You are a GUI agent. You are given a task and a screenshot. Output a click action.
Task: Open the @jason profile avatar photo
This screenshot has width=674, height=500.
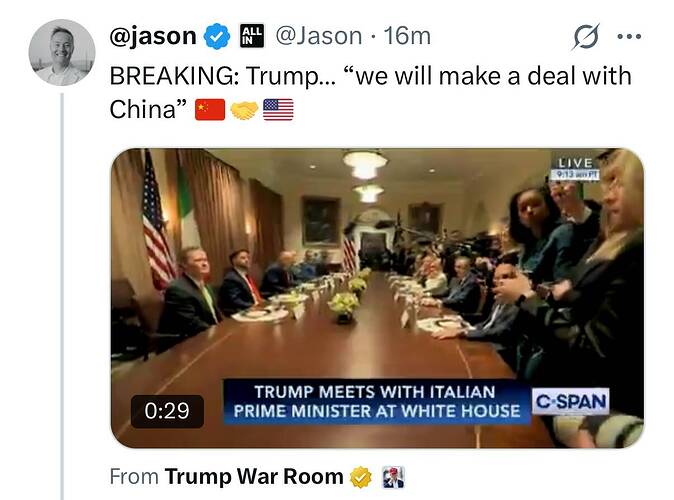pyautogui.click(x=62, y=52)
